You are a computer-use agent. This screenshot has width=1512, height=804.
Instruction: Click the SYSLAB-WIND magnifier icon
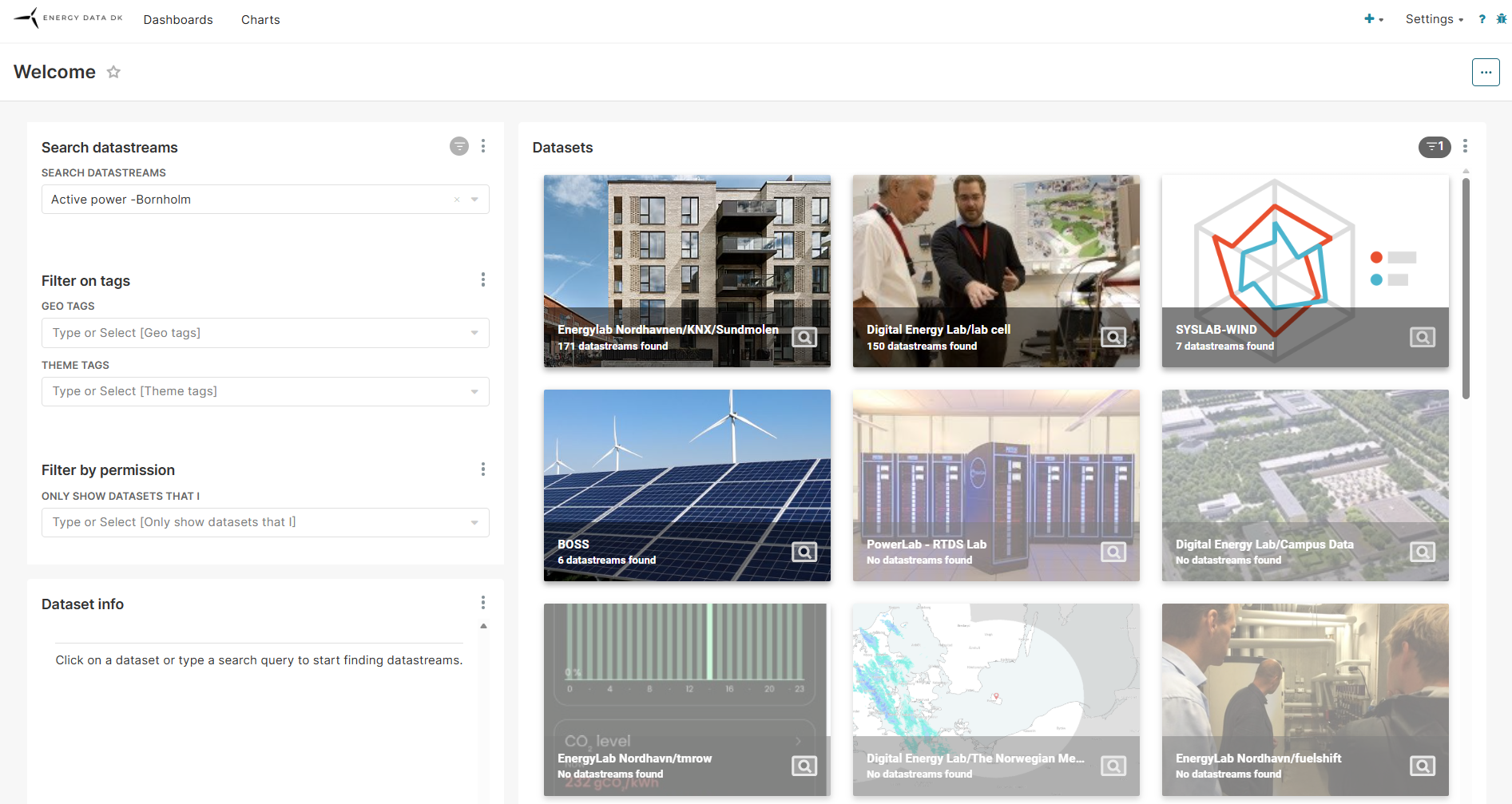(x=1422, y=337)
